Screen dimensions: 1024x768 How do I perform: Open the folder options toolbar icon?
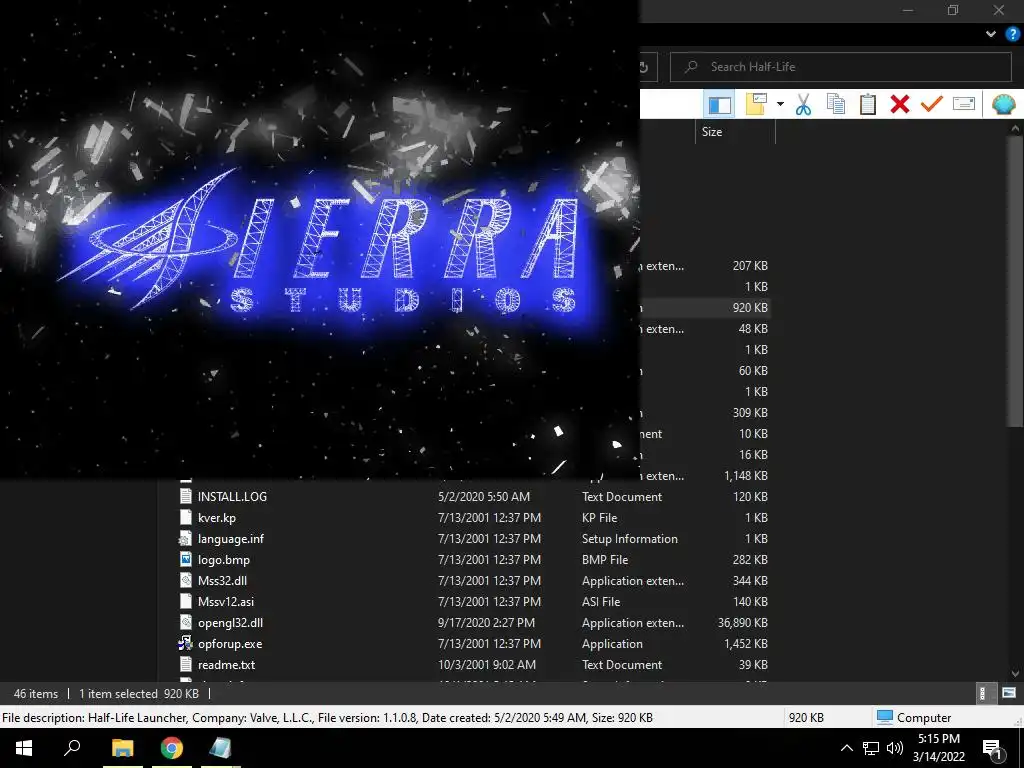(756, 104)
